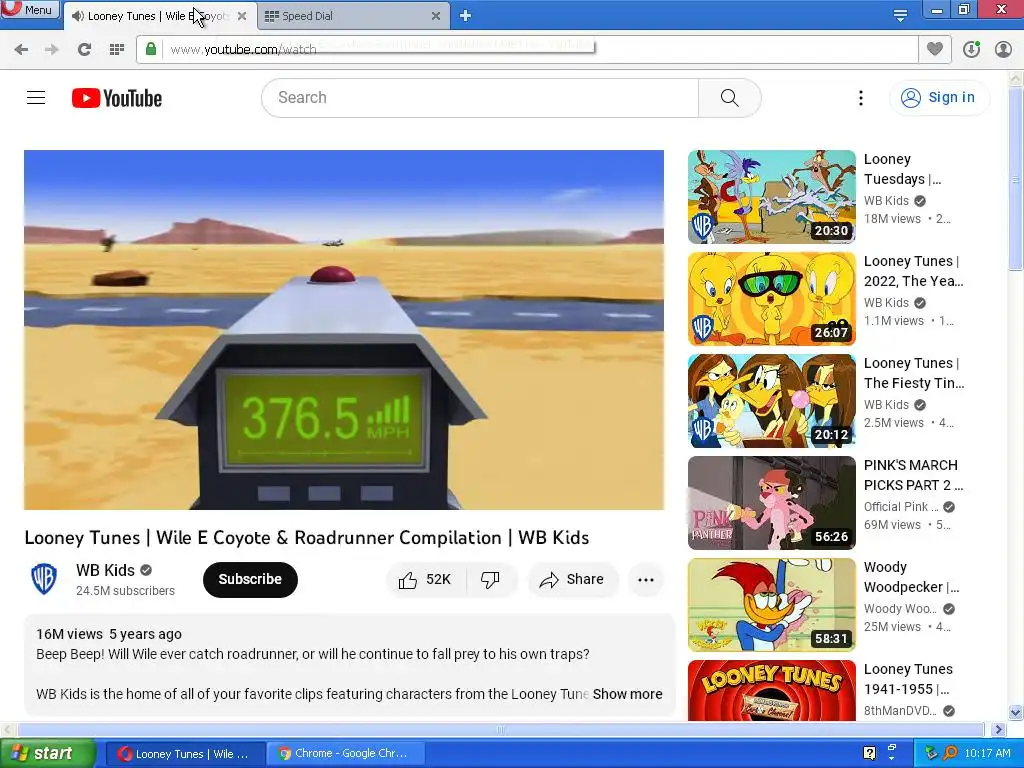Reload the page with refresh icon
Image resolution: width=1024 pixels, height=768 pixels.
click(84, 50)
